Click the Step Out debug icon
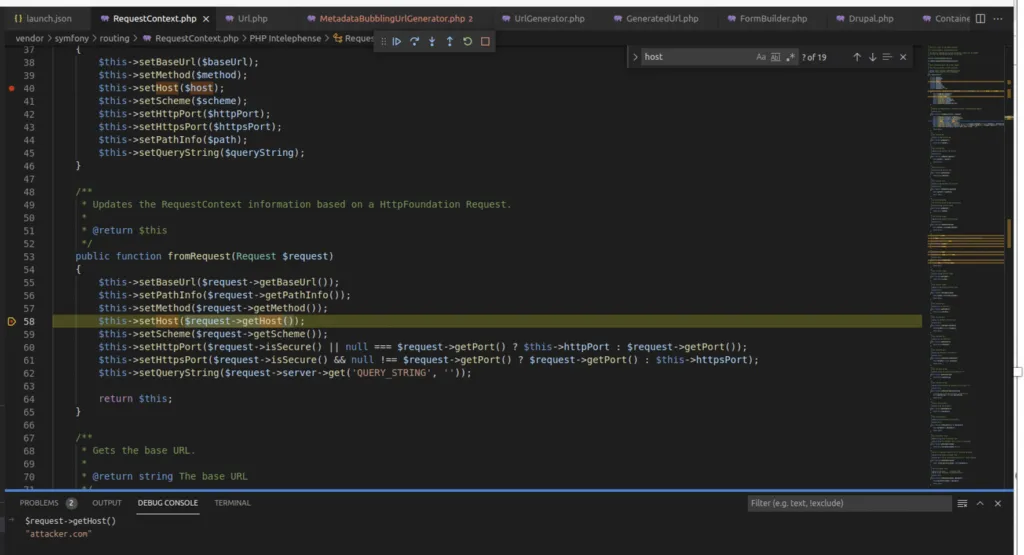Screen dimensions: 1024x555 pos(449,41)
